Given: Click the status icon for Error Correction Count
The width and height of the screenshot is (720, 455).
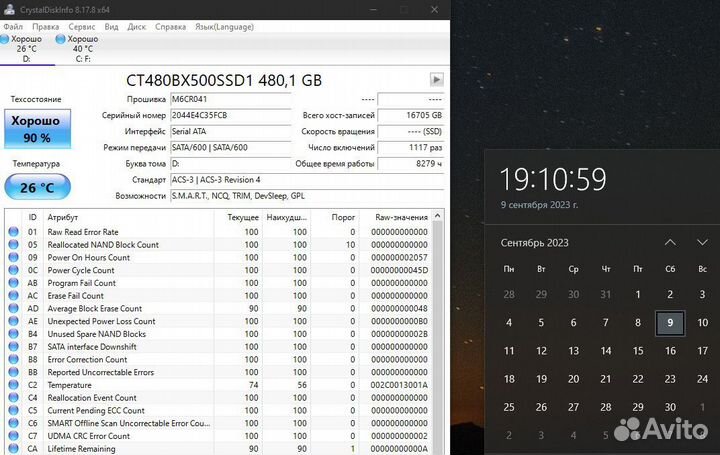Looking at the screenshot, I should coord(13,359).
